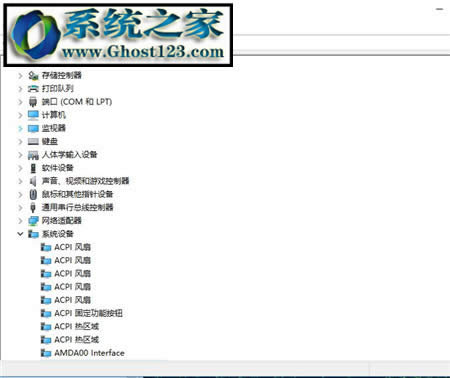Expand the 计算机 node
This screenshot has width=450, height=378.
(x=20, y=115)
